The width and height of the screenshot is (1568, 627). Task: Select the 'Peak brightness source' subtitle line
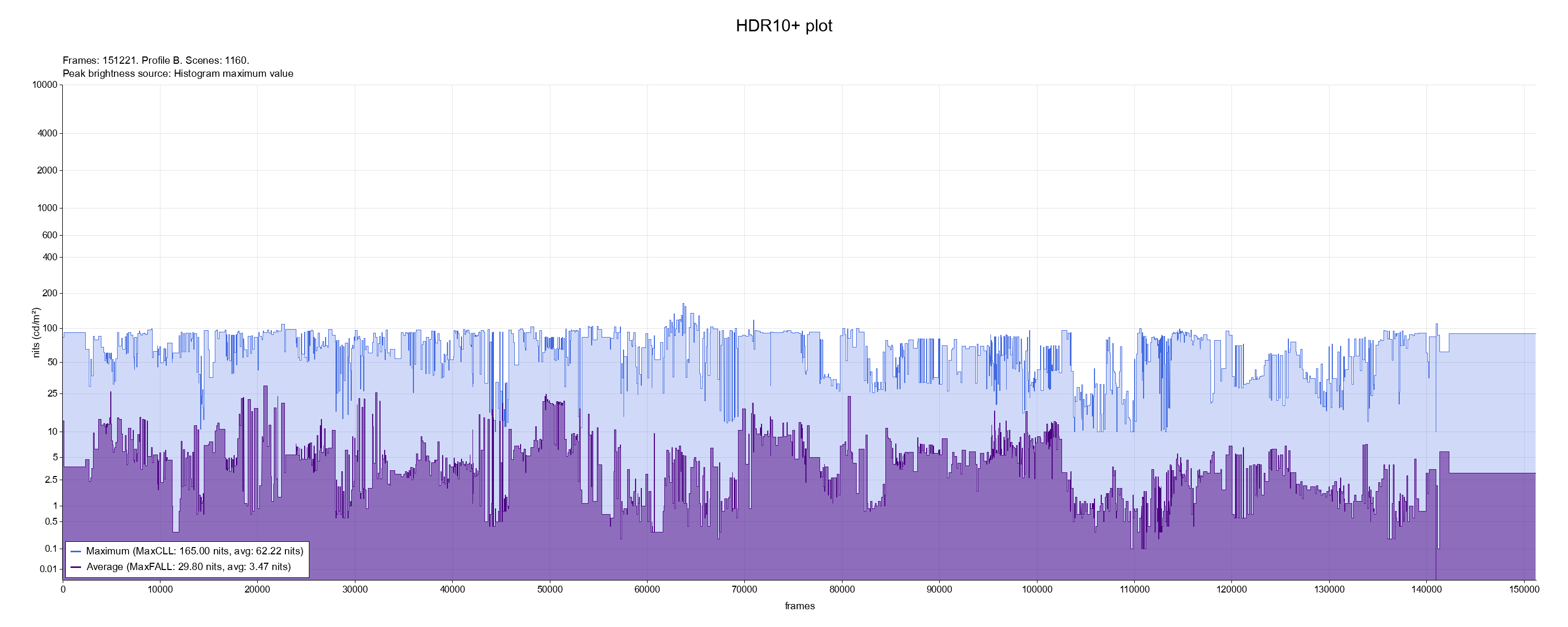(178, 74)
